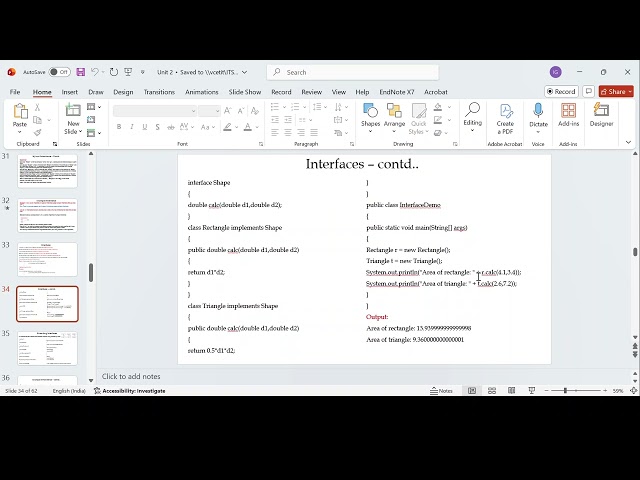The width and height of the screenshot is (640, 480).
Task: Click English (India) language indicator
Action: [69, 391]
